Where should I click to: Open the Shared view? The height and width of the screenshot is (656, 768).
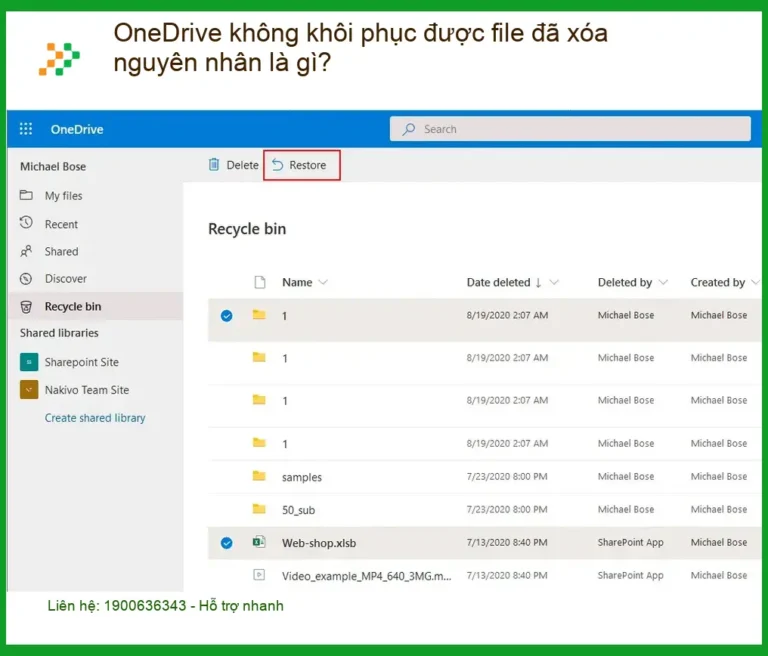click(61, 251)
